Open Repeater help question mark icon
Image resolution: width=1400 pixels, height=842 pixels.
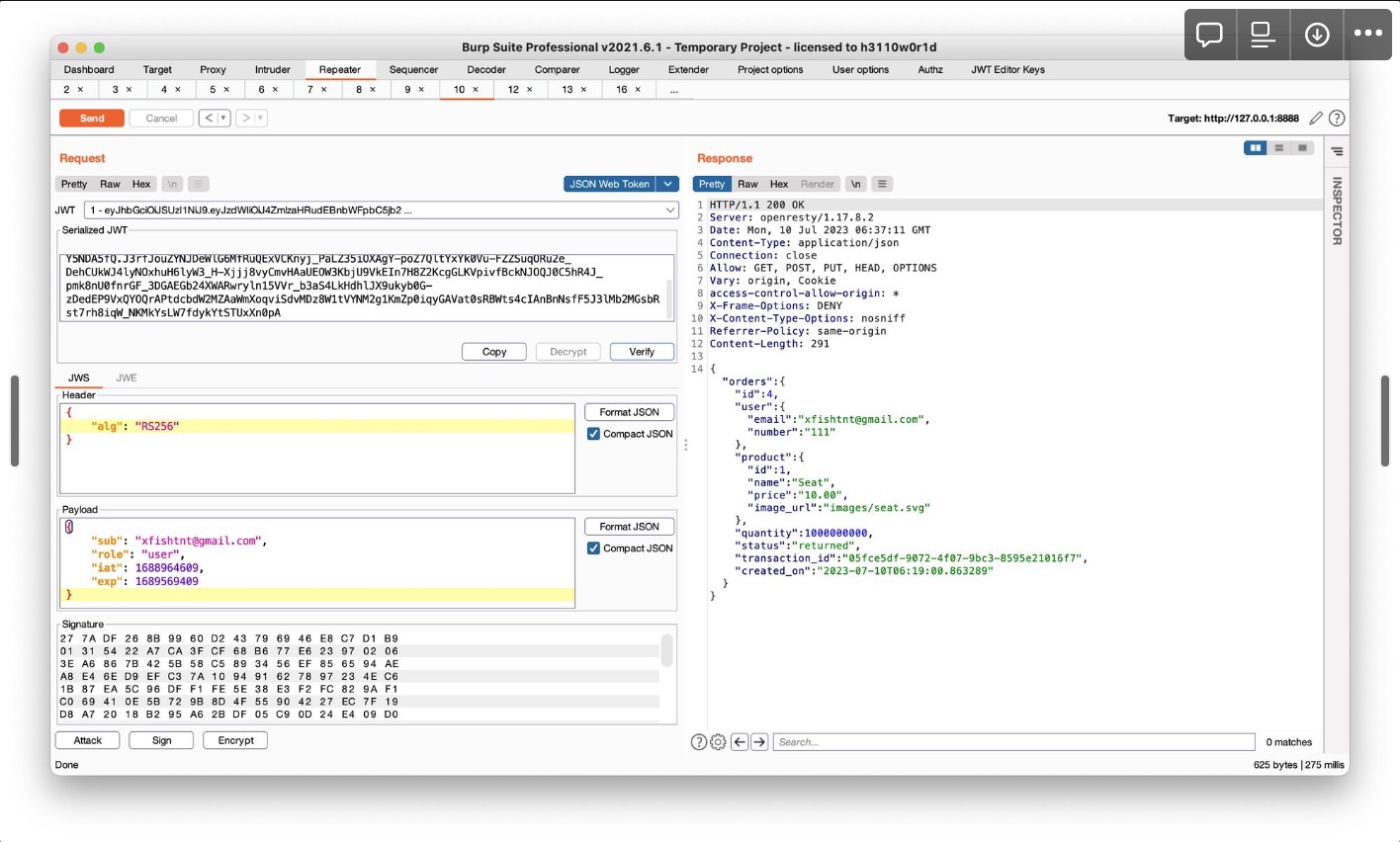pyautogui.click(x=1337, y=119)
